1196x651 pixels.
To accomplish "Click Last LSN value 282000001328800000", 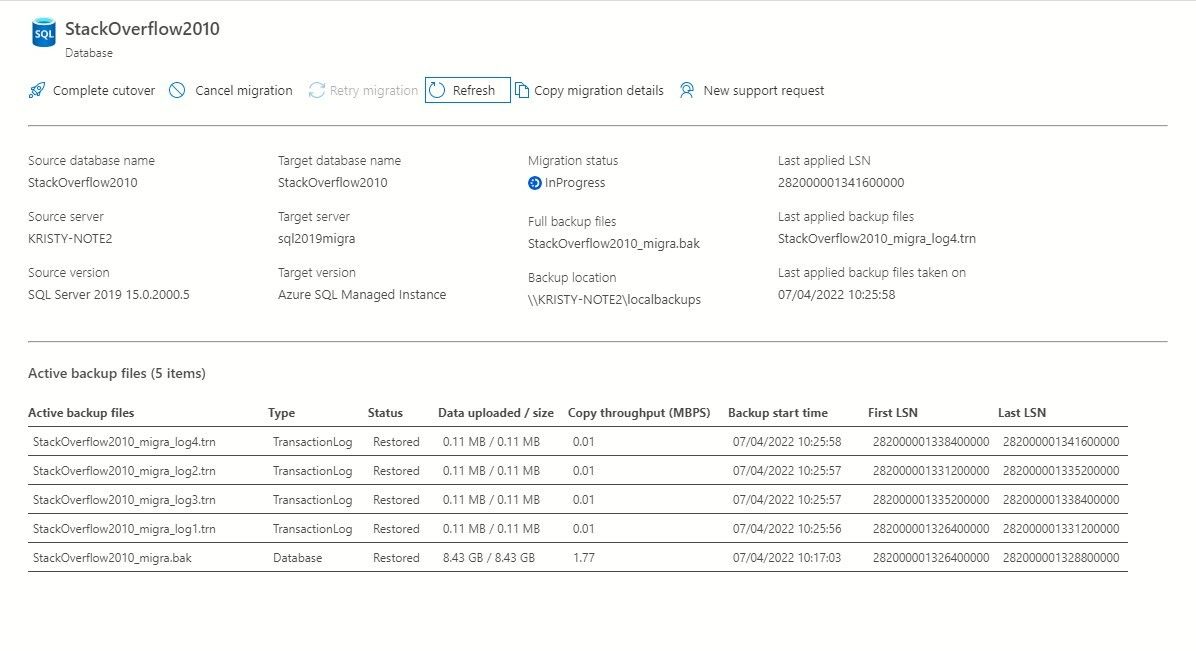I will point(1061,558).
